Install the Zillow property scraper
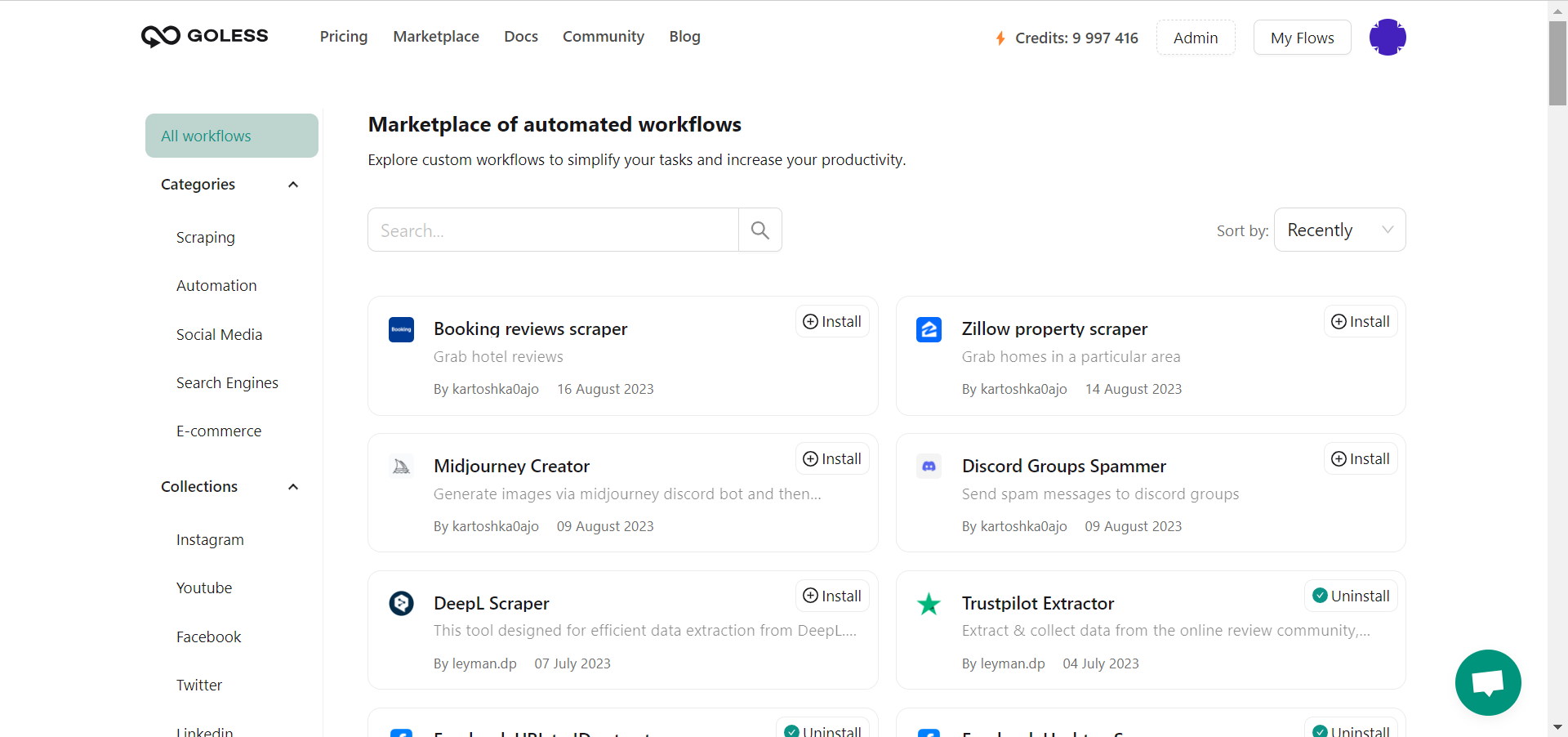The image size is (1568, 737). pyautogui.click(x=1361, y=321)
